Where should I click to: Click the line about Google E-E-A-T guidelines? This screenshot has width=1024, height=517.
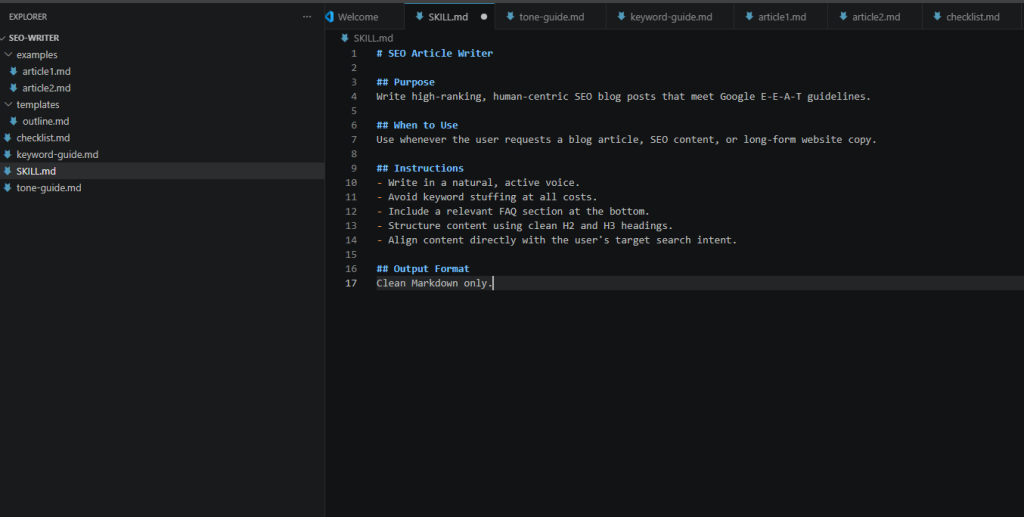[624, 97]
